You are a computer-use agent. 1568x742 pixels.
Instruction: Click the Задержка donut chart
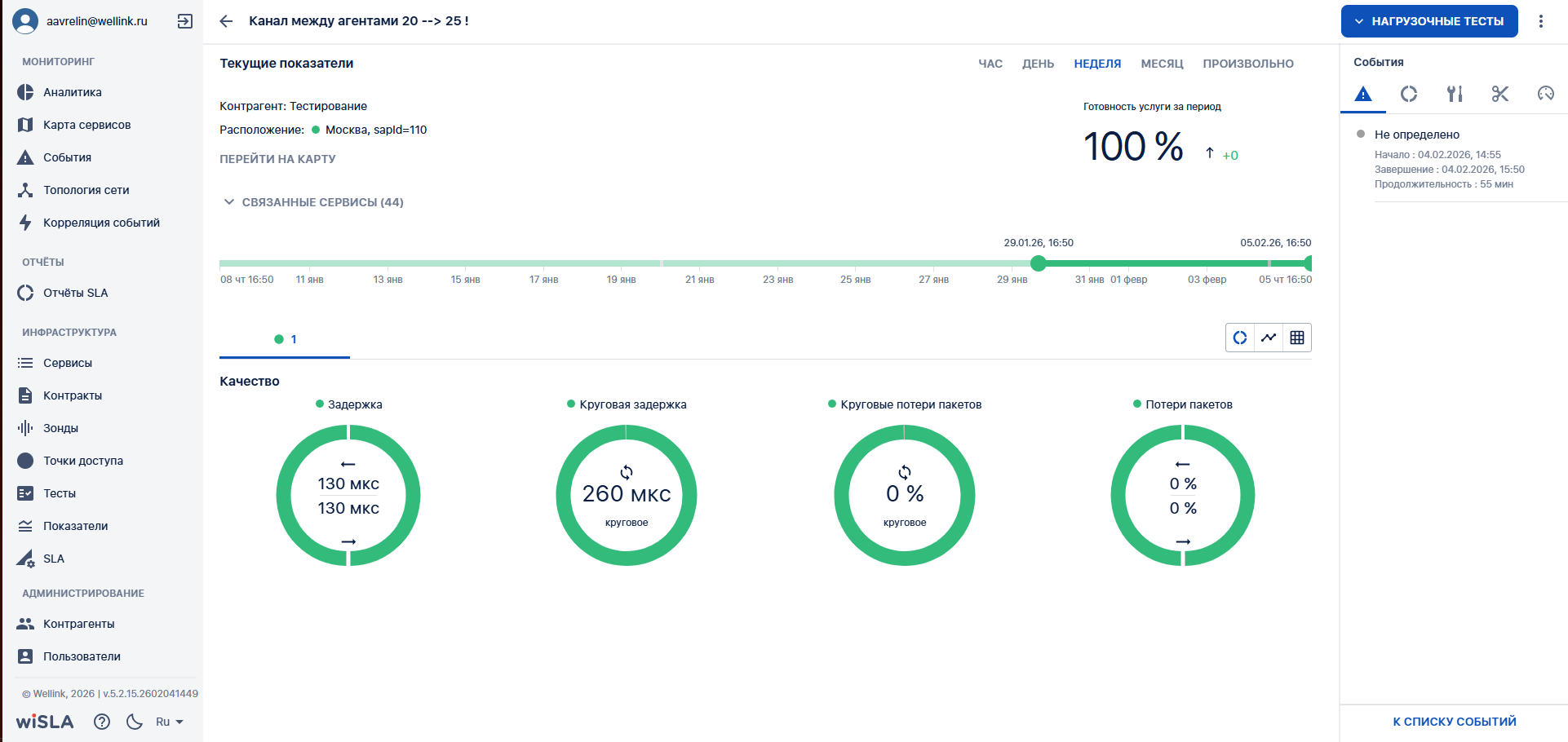[348, 495]
